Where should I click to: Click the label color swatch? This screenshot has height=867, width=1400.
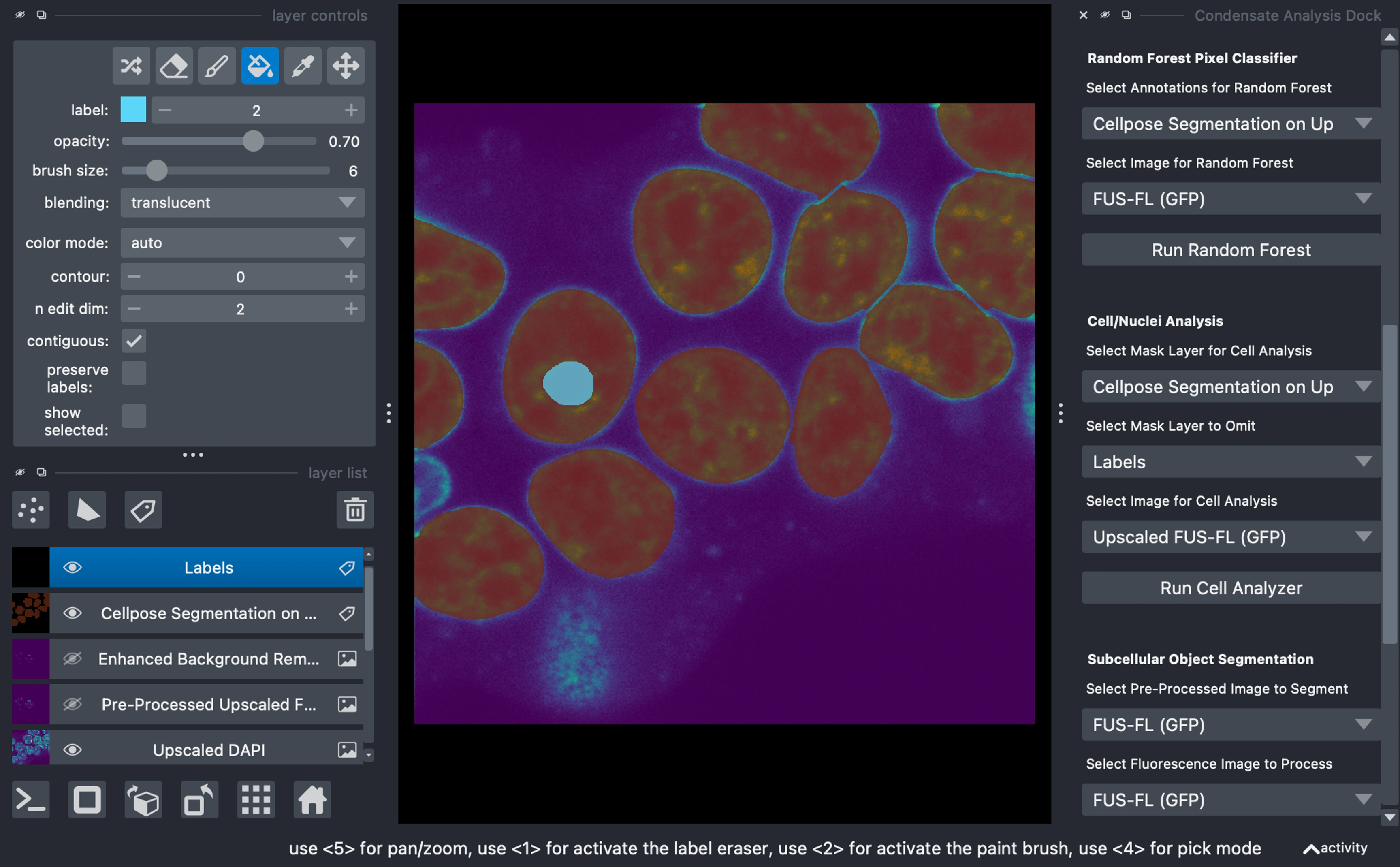(133, 109)
